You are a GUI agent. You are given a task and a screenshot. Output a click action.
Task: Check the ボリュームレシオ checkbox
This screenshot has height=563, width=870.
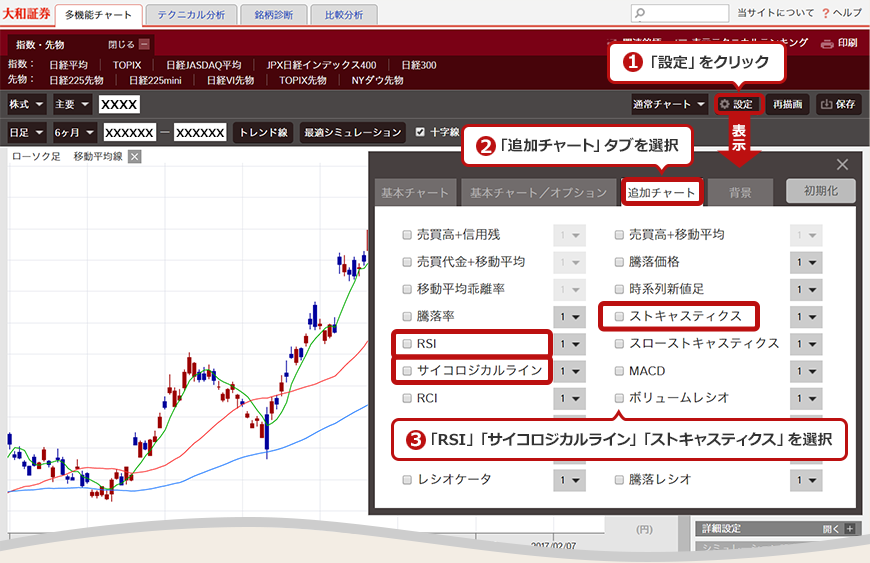(x=619, y=398)
